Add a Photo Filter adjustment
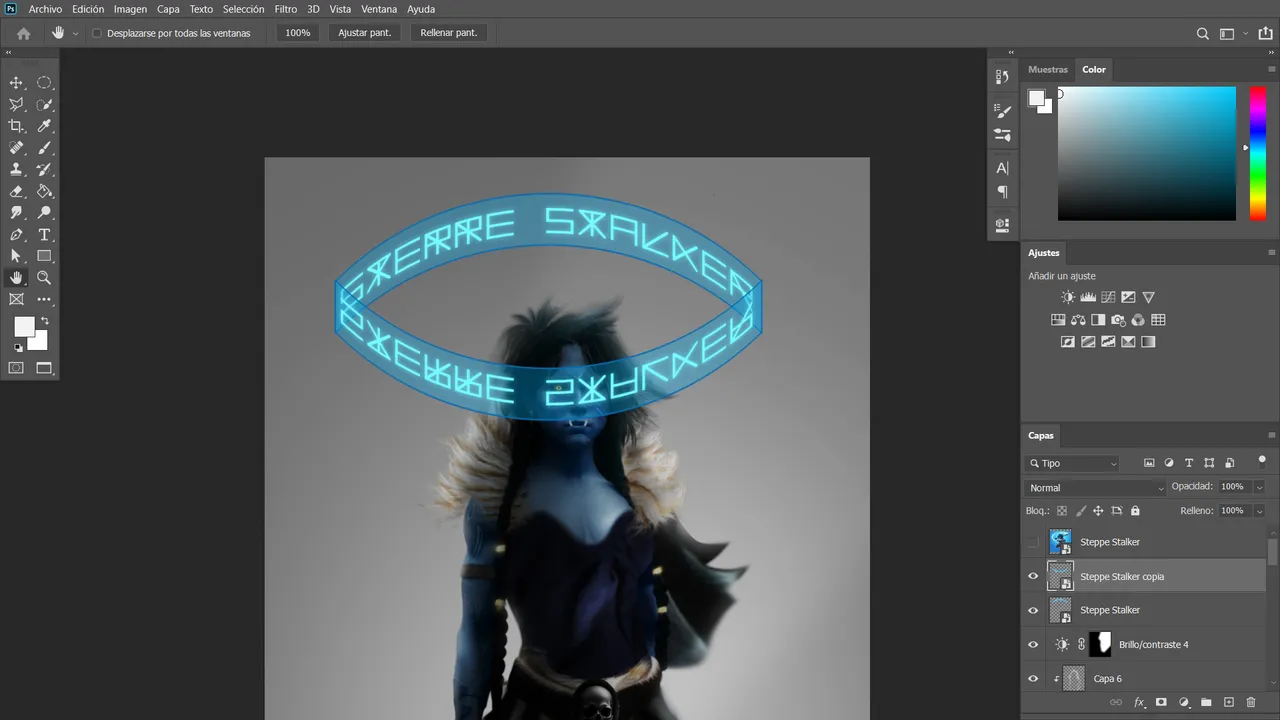Screen dimensions: 1280x720 (x=1118, y=320)
